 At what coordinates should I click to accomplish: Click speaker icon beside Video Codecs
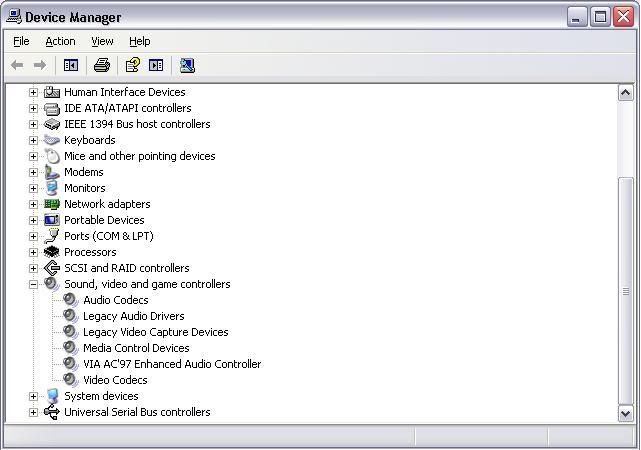coord(71,380)
